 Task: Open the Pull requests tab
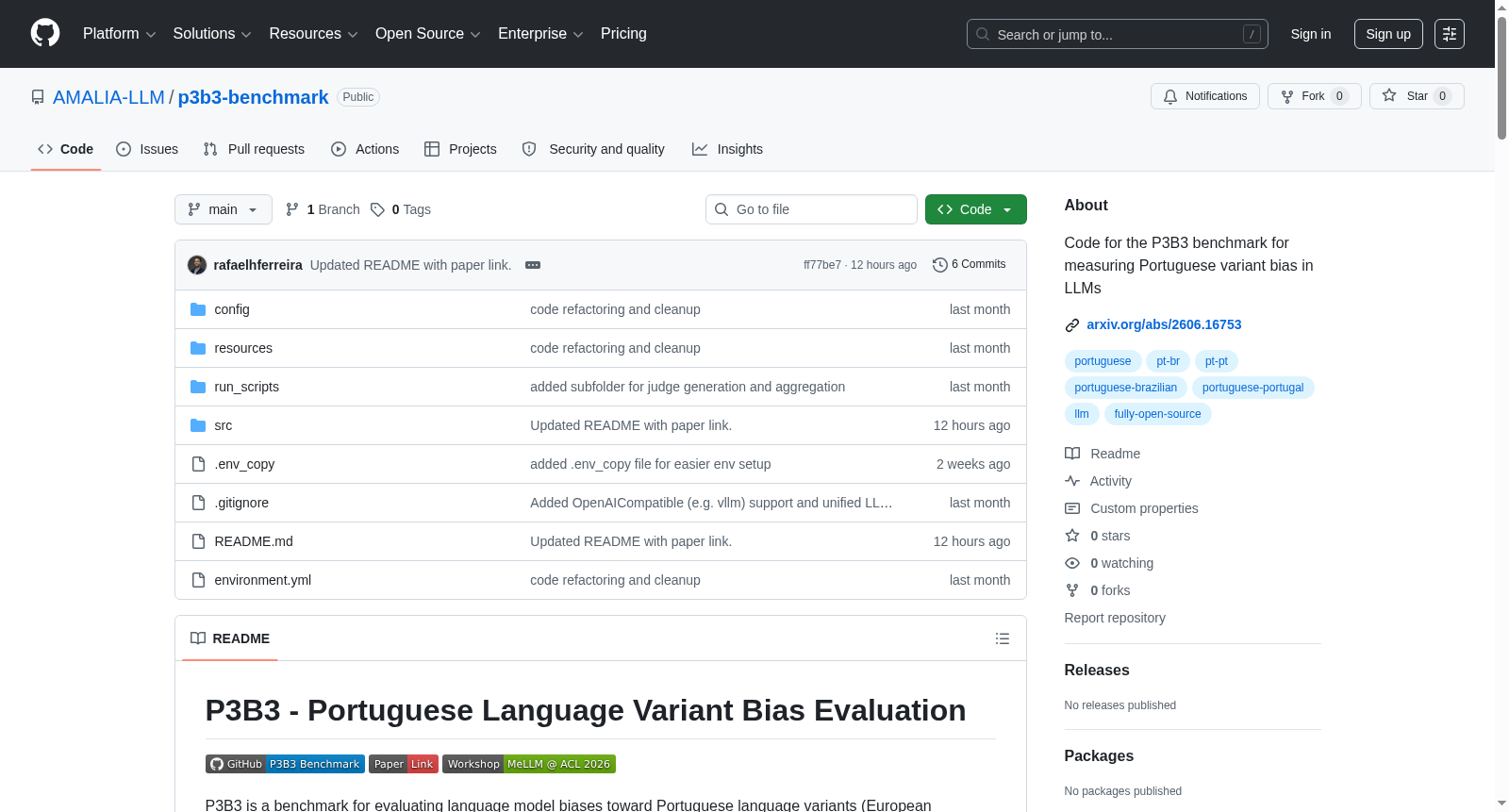[254, 149]
